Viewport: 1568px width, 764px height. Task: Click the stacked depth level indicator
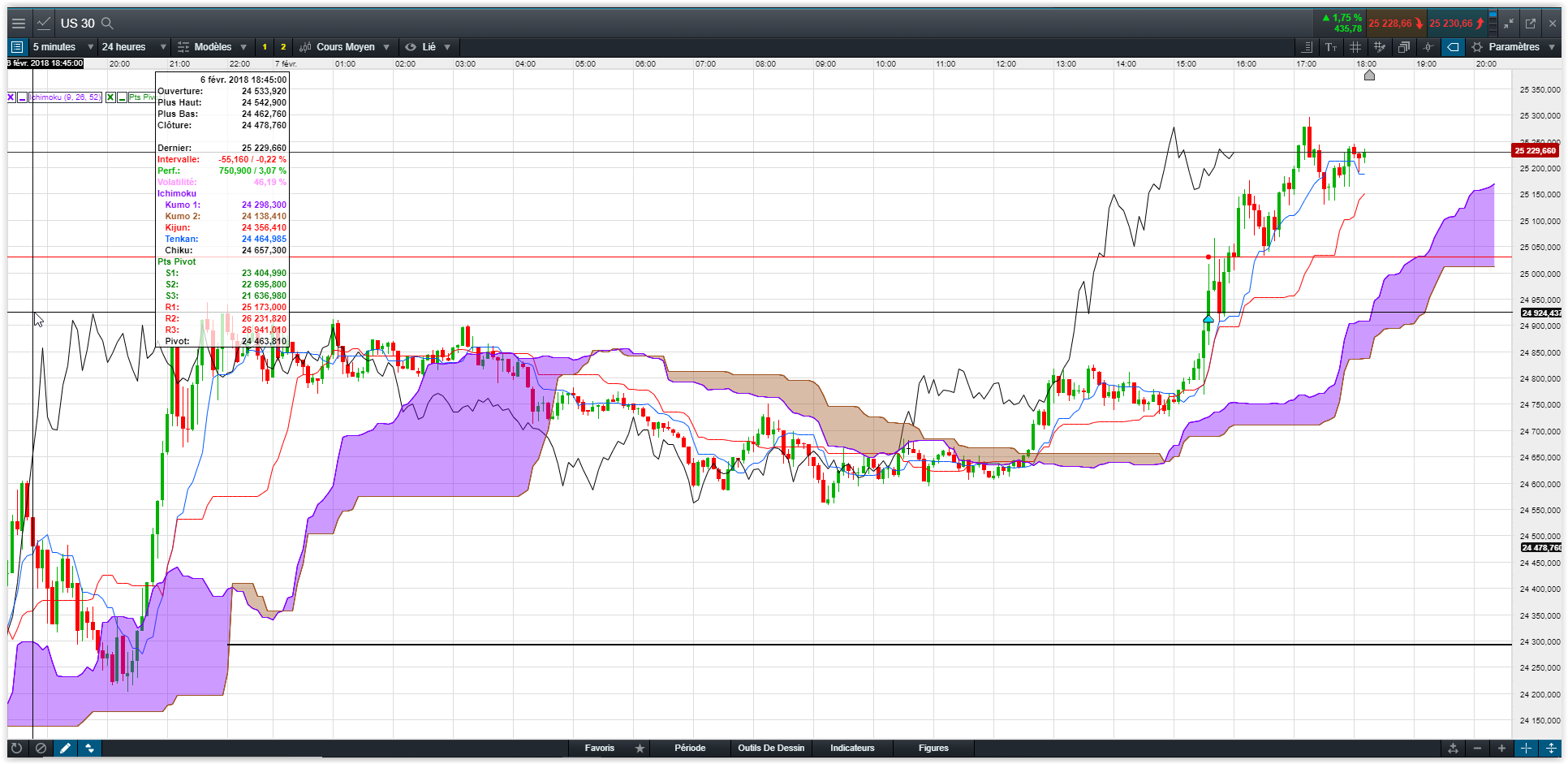click(x=1493, y=24)
